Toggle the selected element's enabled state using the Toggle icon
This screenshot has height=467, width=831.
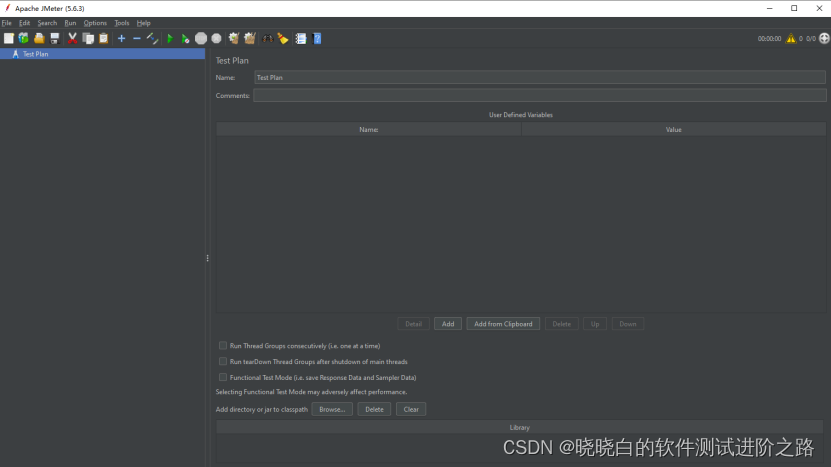(x=153, y=38)
